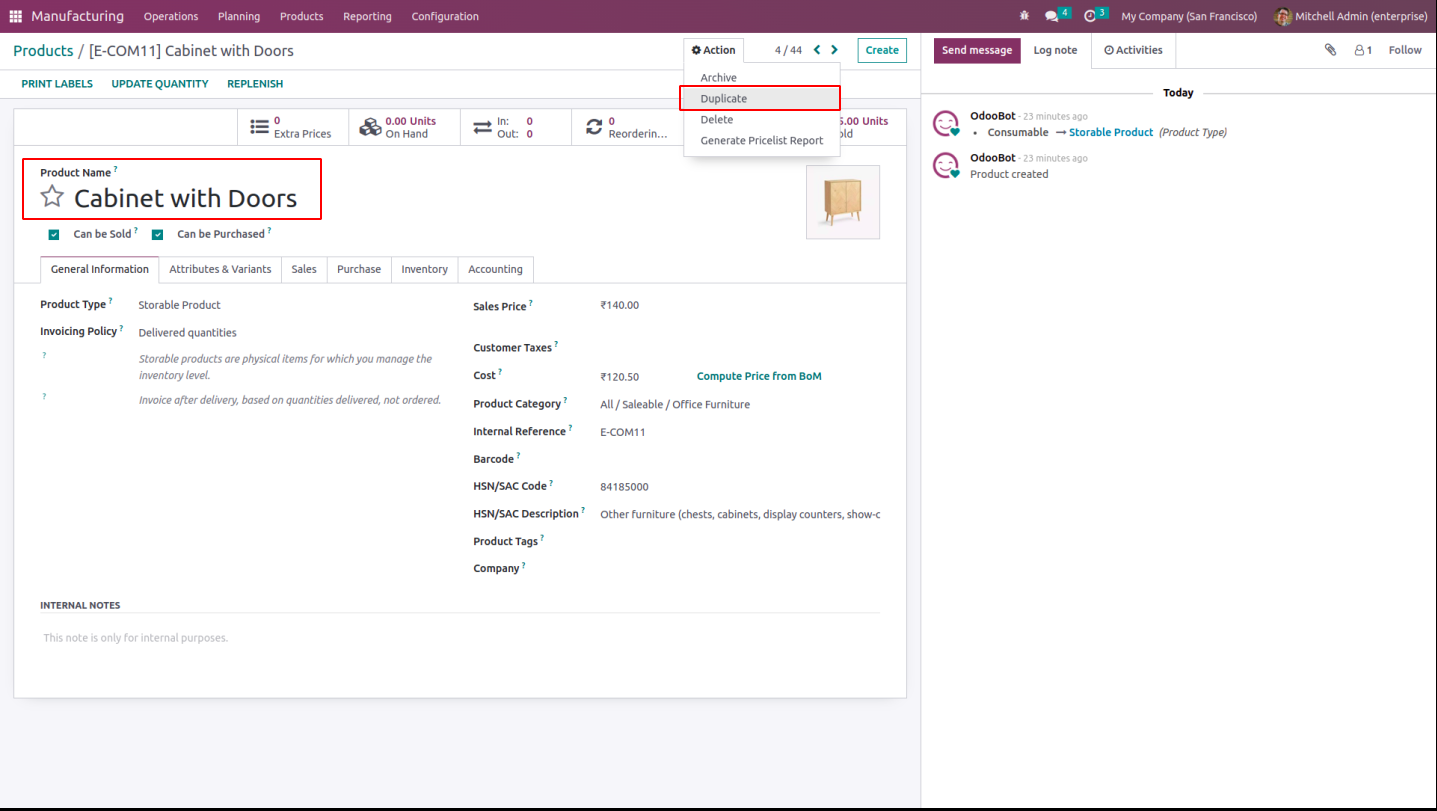
Task: Click Internal Reference value E-COM11
Action: click(623, 432)
